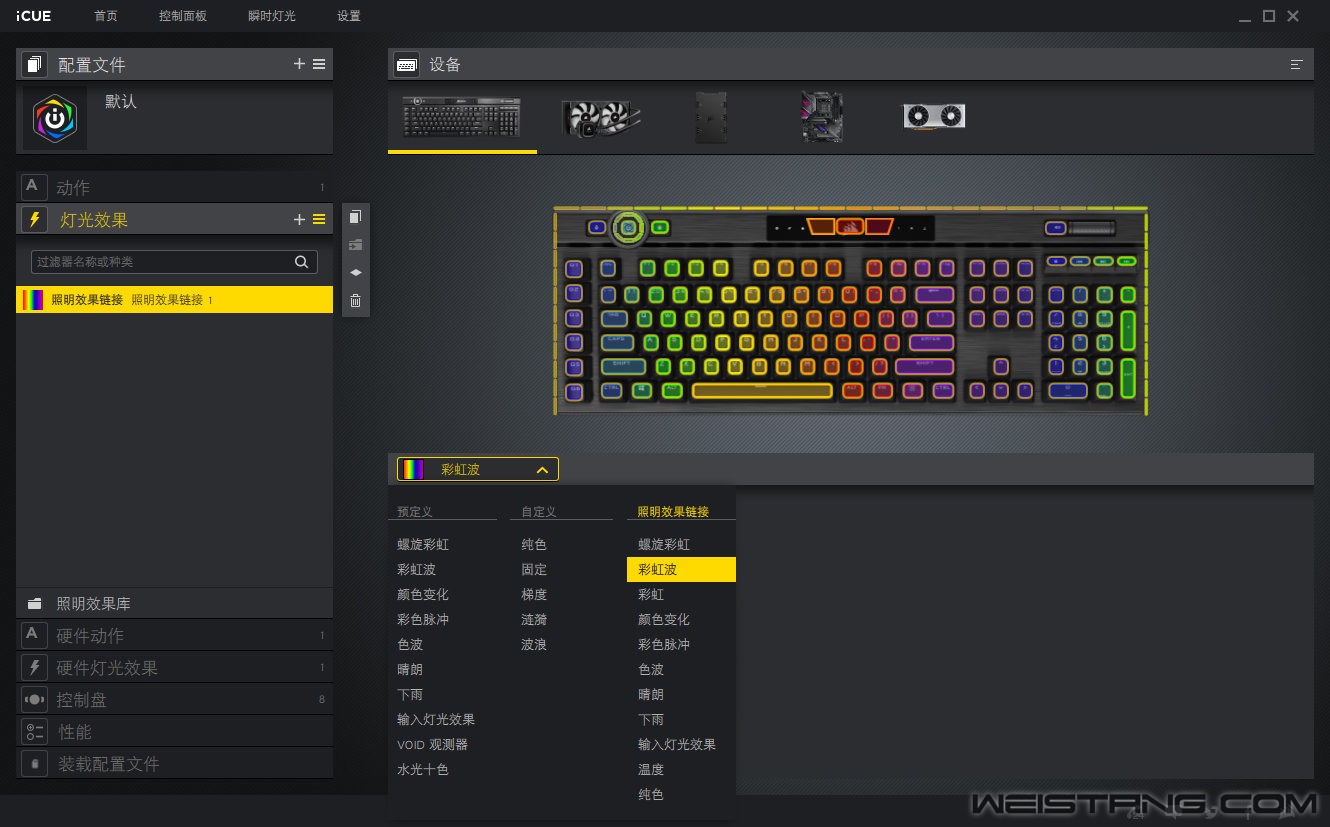Choose custom 梯度 effect
The width and height of the screenshot is (1330, 827).
[x=534, y=595]
